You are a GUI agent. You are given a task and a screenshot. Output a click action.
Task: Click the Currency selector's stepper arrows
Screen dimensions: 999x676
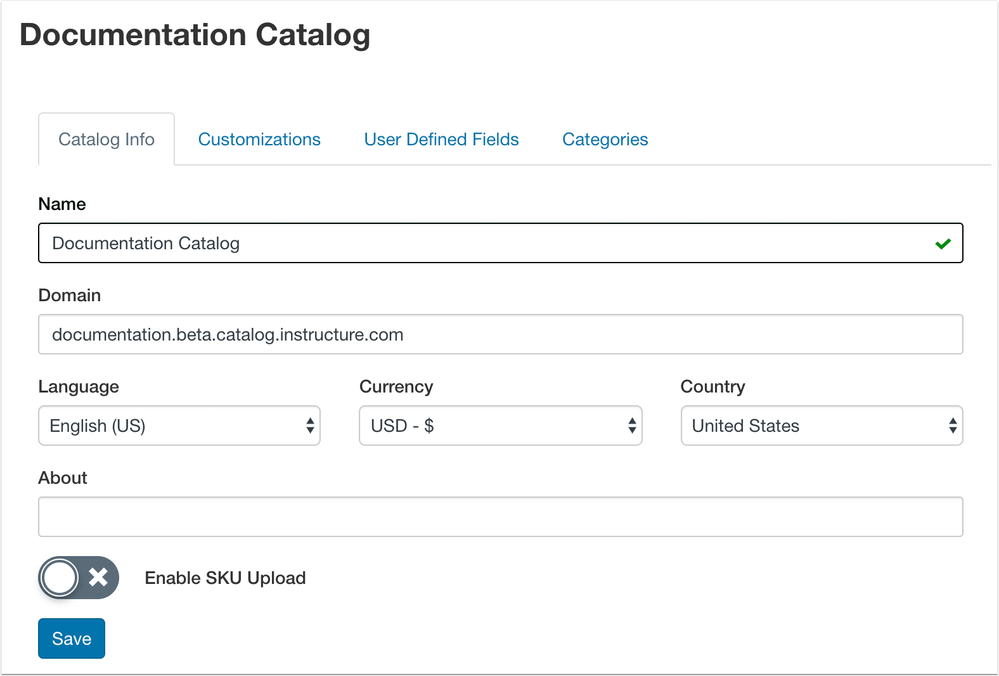pyautogui.click(x=633, y=425)
